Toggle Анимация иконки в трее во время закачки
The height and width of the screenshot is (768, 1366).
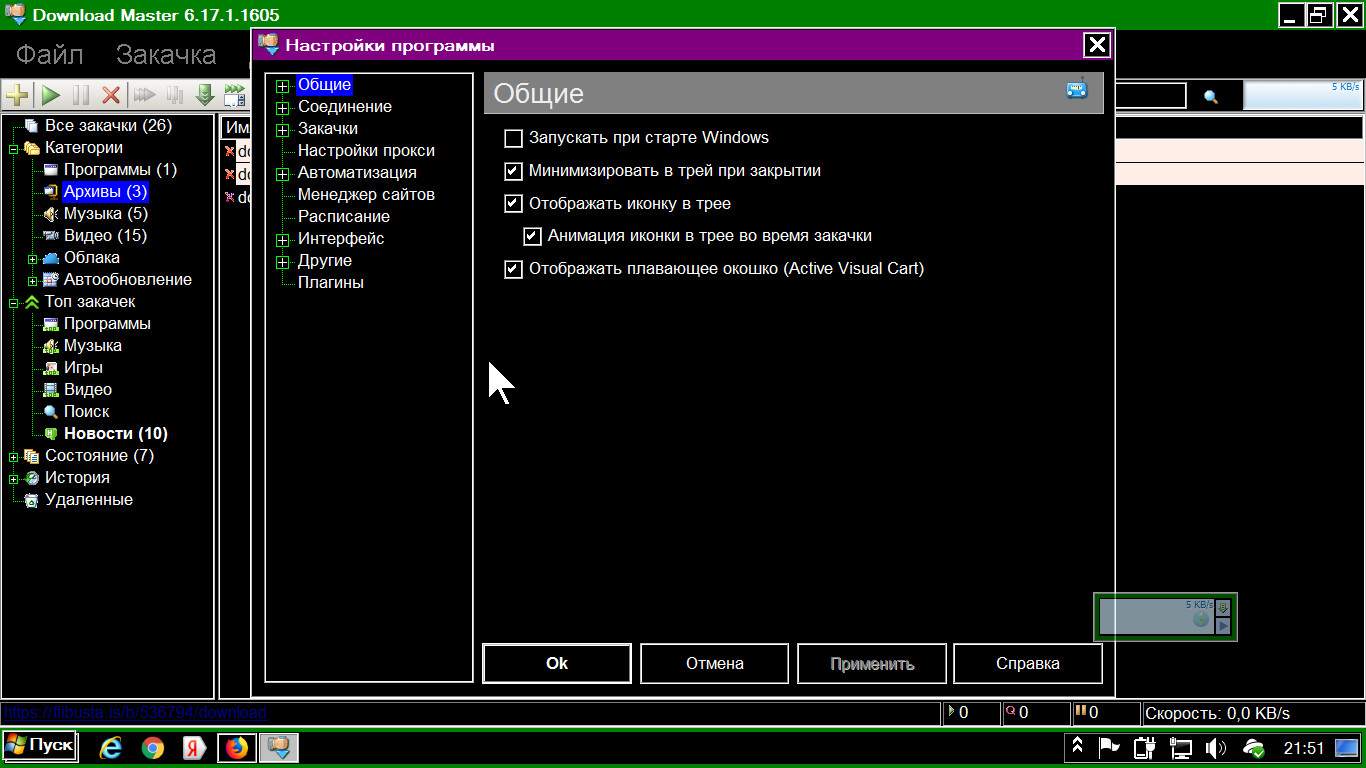tap(533, 237)
